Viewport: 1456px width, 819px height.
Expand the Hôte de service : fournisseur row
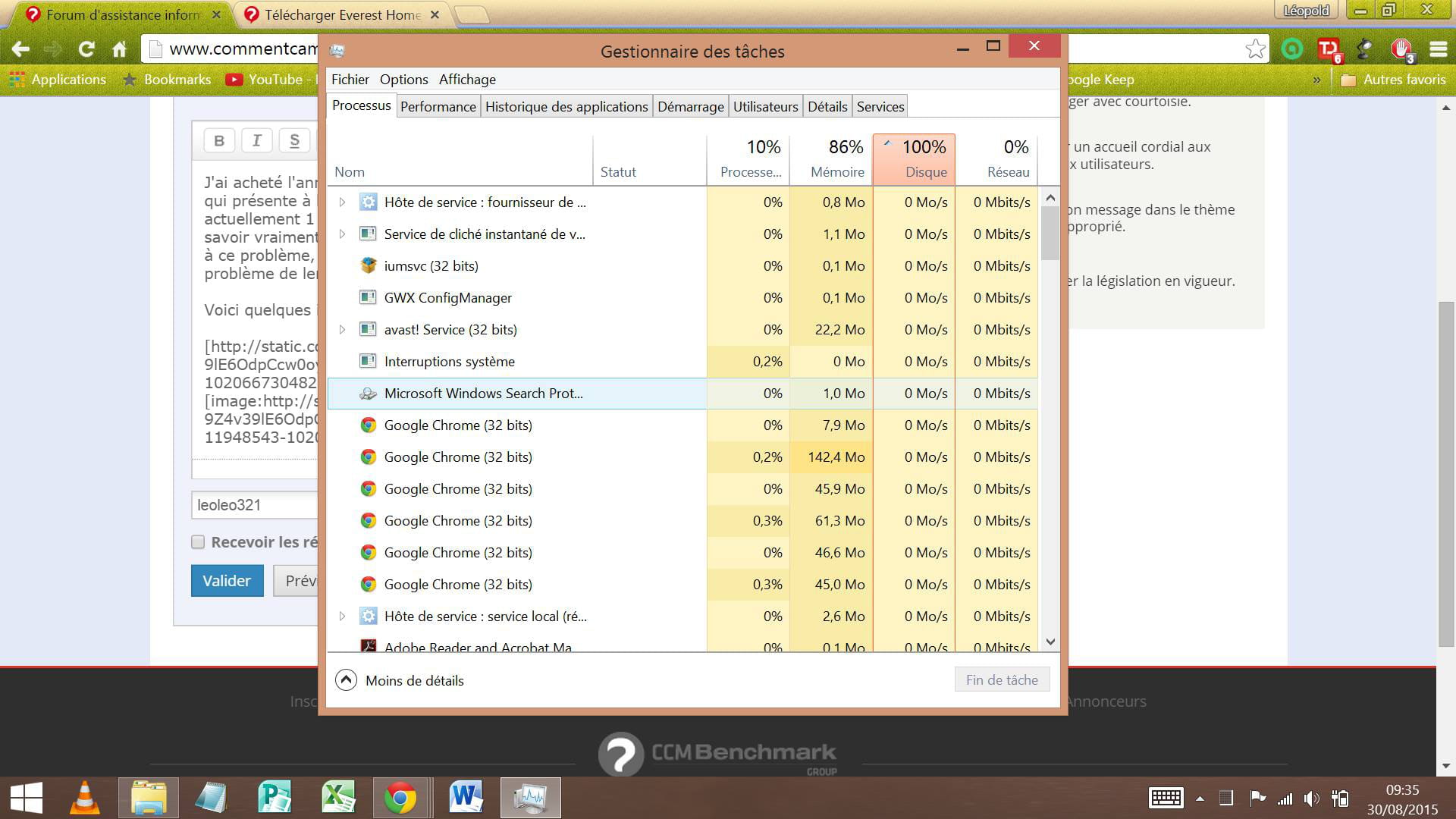[342, 202]
